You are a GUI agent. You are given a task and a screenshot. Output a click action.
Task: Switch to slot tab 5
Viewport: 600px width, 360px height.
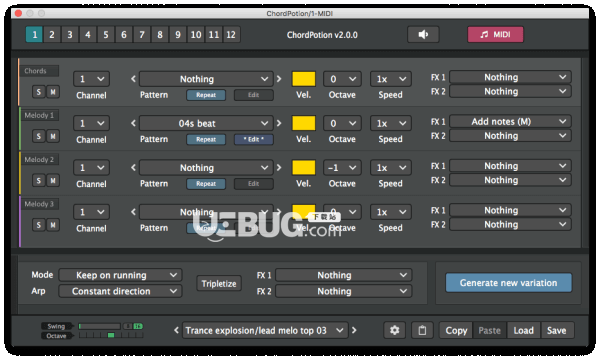point(106,34)
